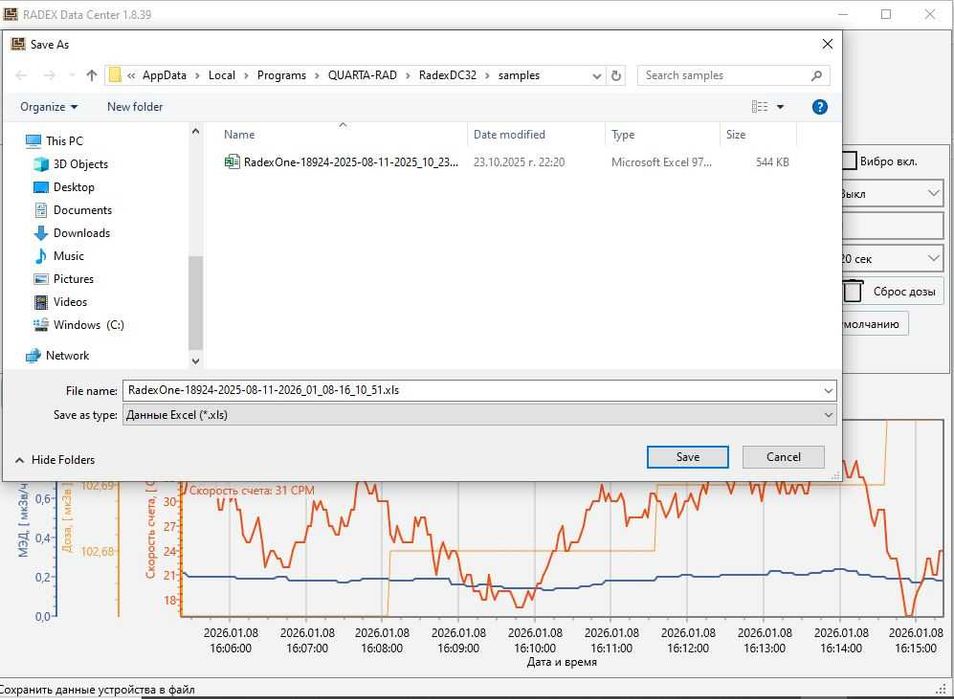The width and height of the screenshot is (954, 699).
Task: Expand the view options dropdown arrow
Action: click(780, 107)
